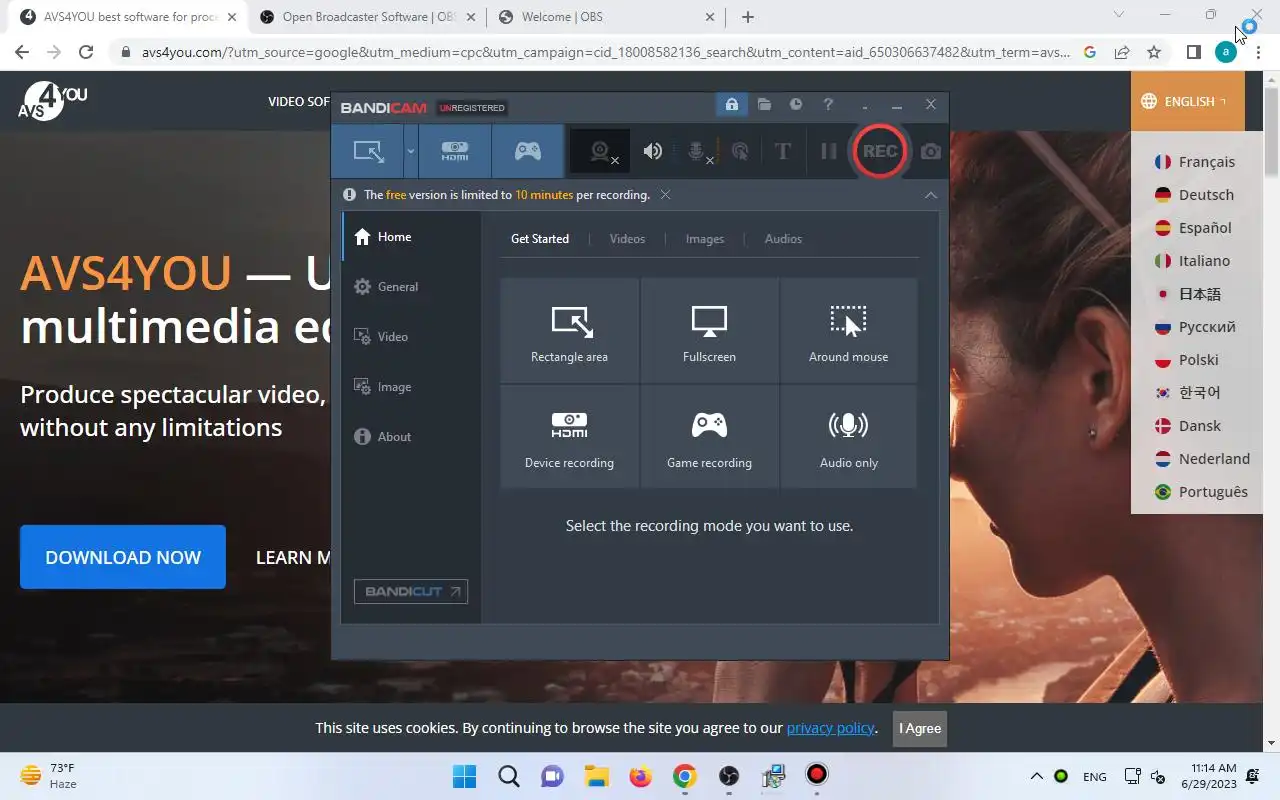The image size is (1280, 800).
Task: Open screen recording mode dropdown arrow
Action: tap(410, 151)
